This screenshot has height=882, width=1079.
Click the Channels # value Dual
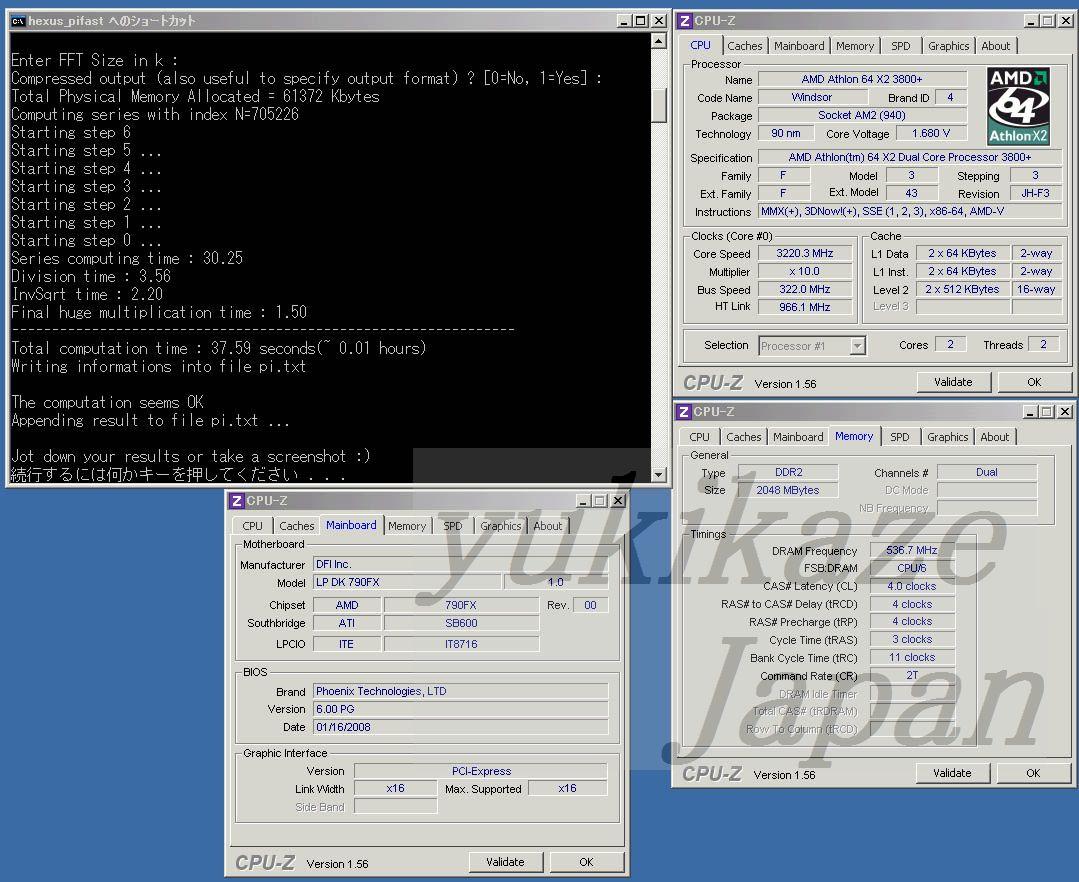[987, 472]
